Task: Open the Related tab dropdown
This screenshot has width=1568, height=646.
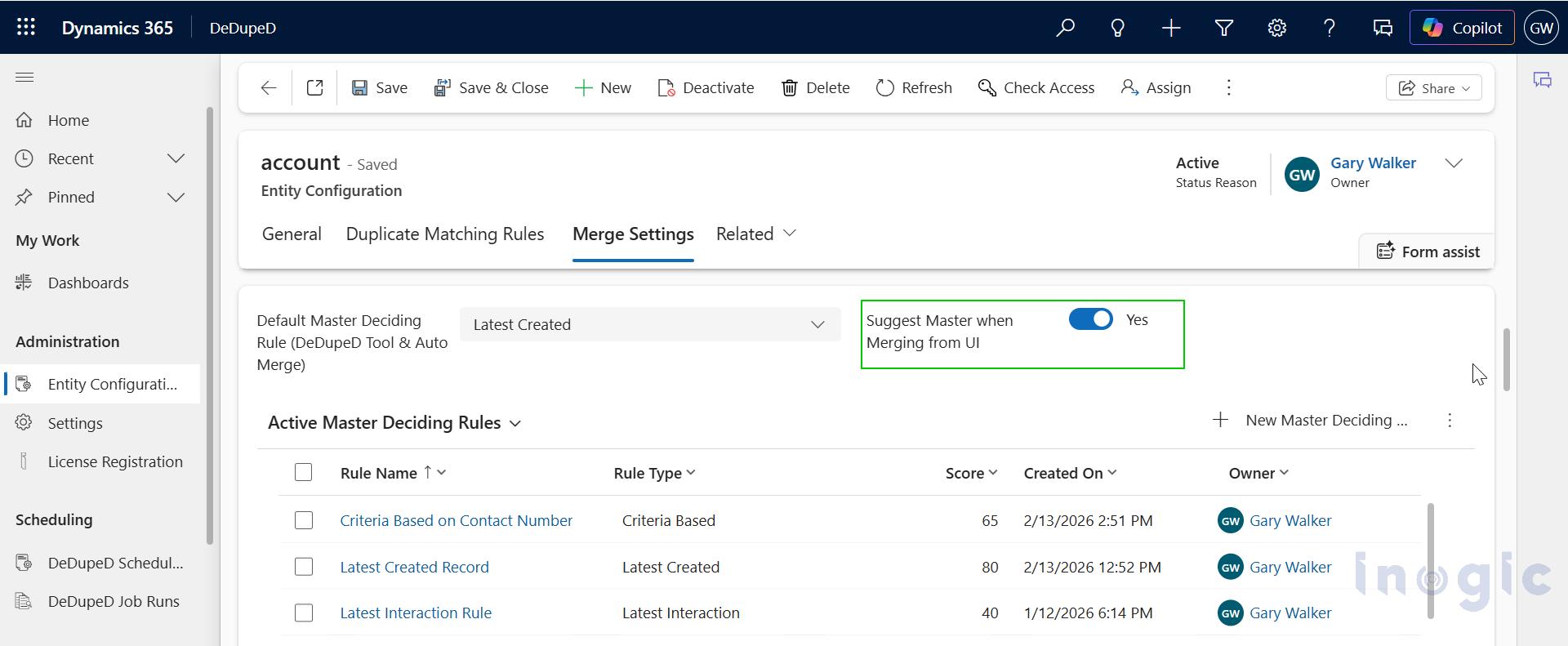Action: click(755, 234)
